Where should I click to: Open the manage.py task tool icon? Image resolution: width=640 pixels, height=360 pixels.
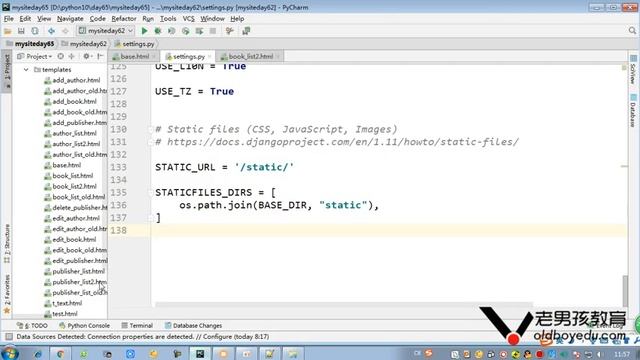pyautogui.click(x=229, y=31)
